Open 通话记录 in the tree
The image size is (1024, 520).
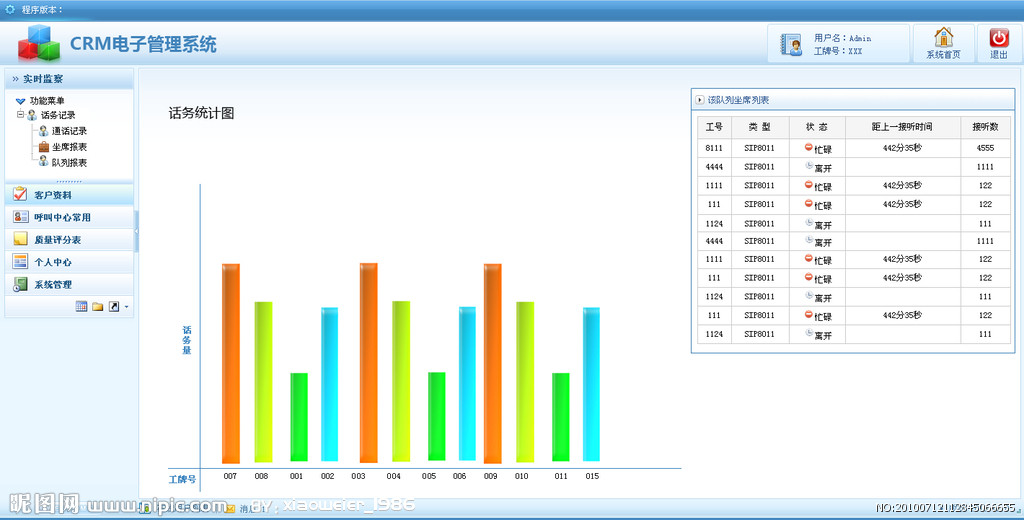[69, 131]
